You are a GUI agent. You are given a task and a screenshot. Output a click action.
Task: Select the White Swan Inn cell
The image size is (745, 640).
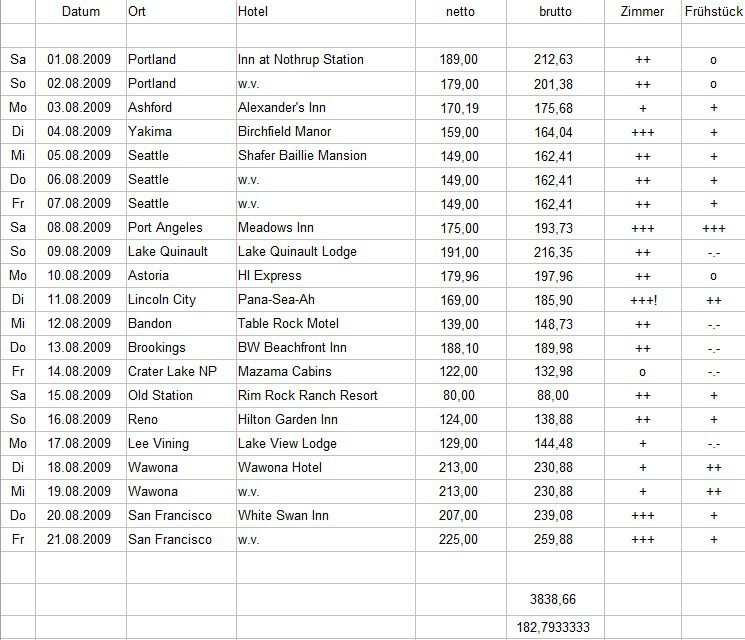click(283, 515)
